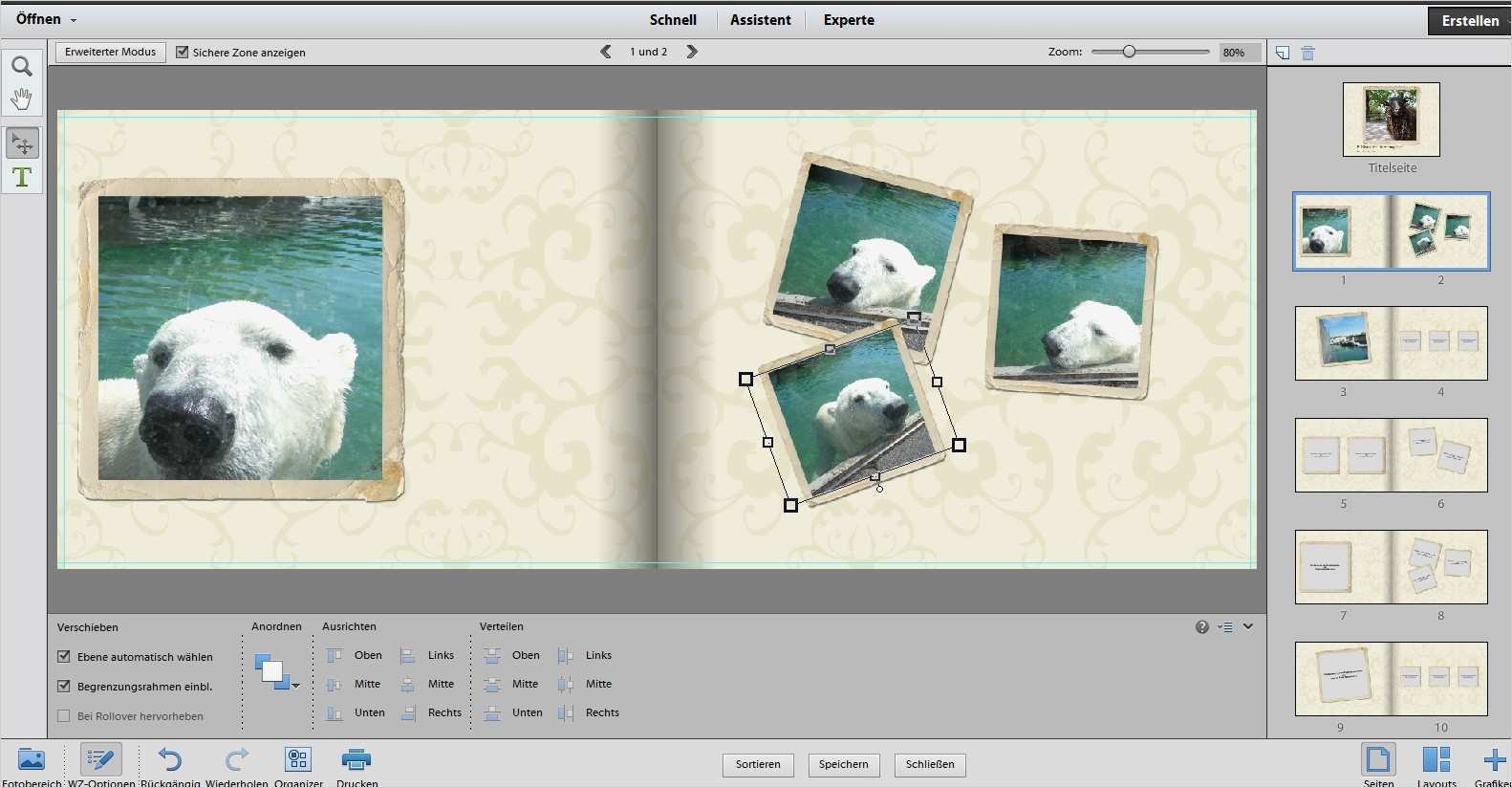The width and height of the screenshot is (1512, 788).
Task: Open the Organizer
Action: [298, 760]
